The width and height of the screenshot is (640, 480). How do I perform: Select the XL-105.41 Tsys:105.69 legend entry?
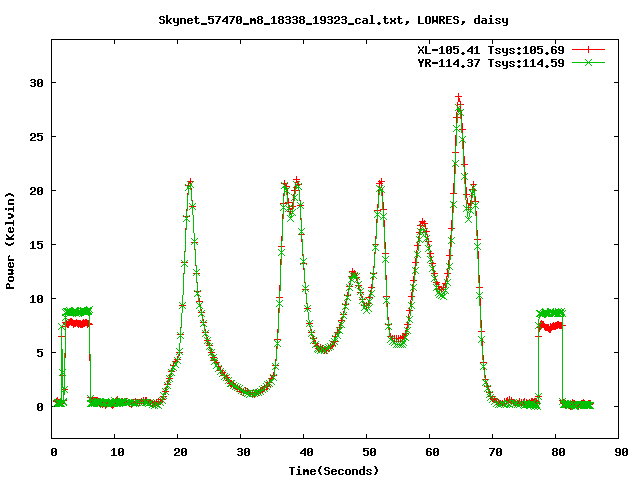[491, 50]
